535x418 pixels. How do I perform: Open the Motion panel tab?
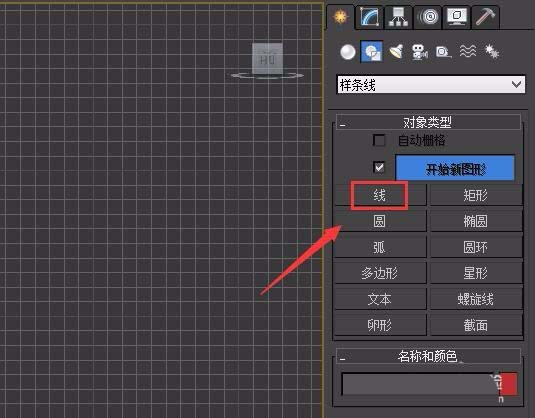[x=428, y=16]
